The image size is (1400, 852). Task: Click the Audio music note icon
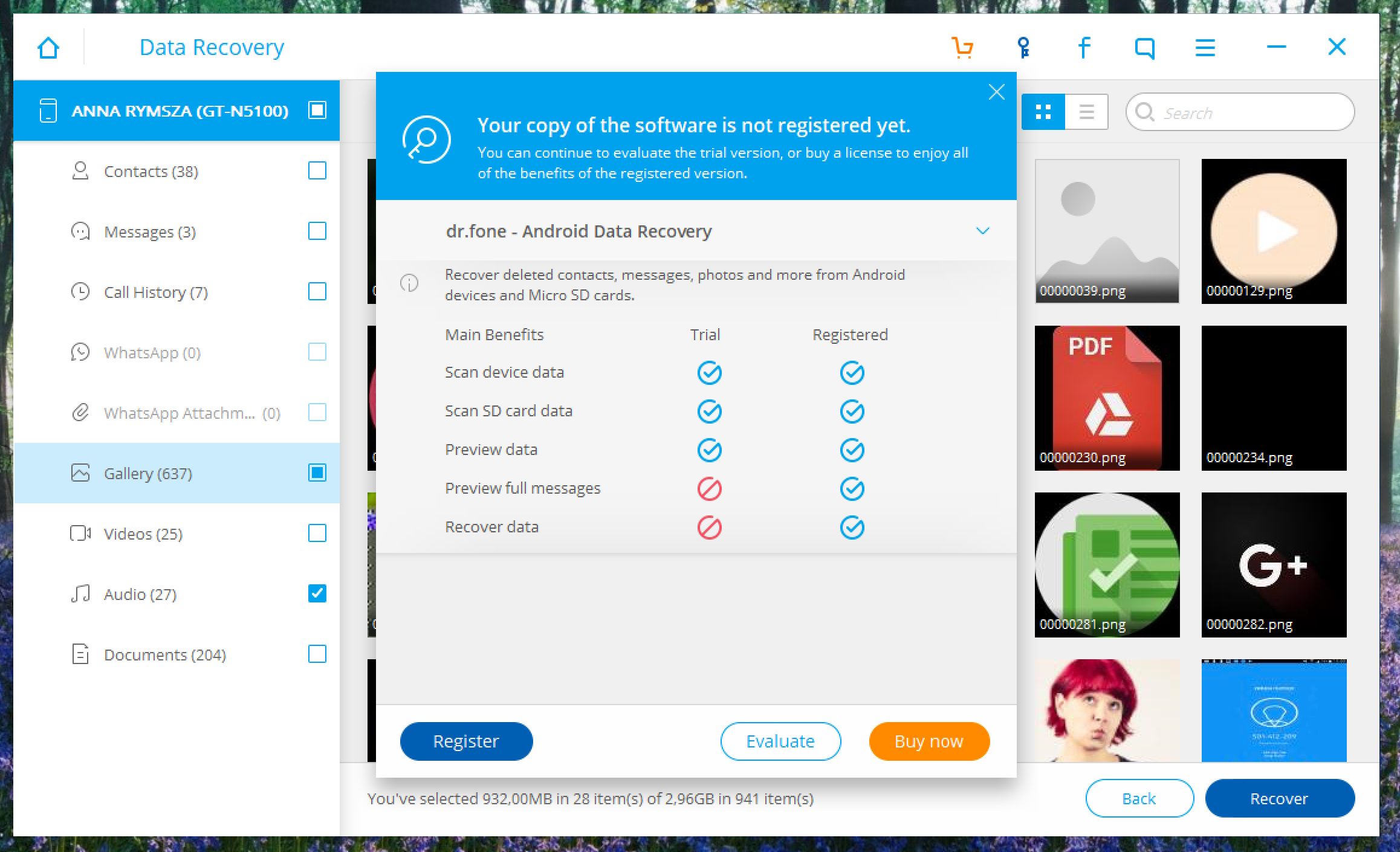pyautogui.click(x=80, y=594)
